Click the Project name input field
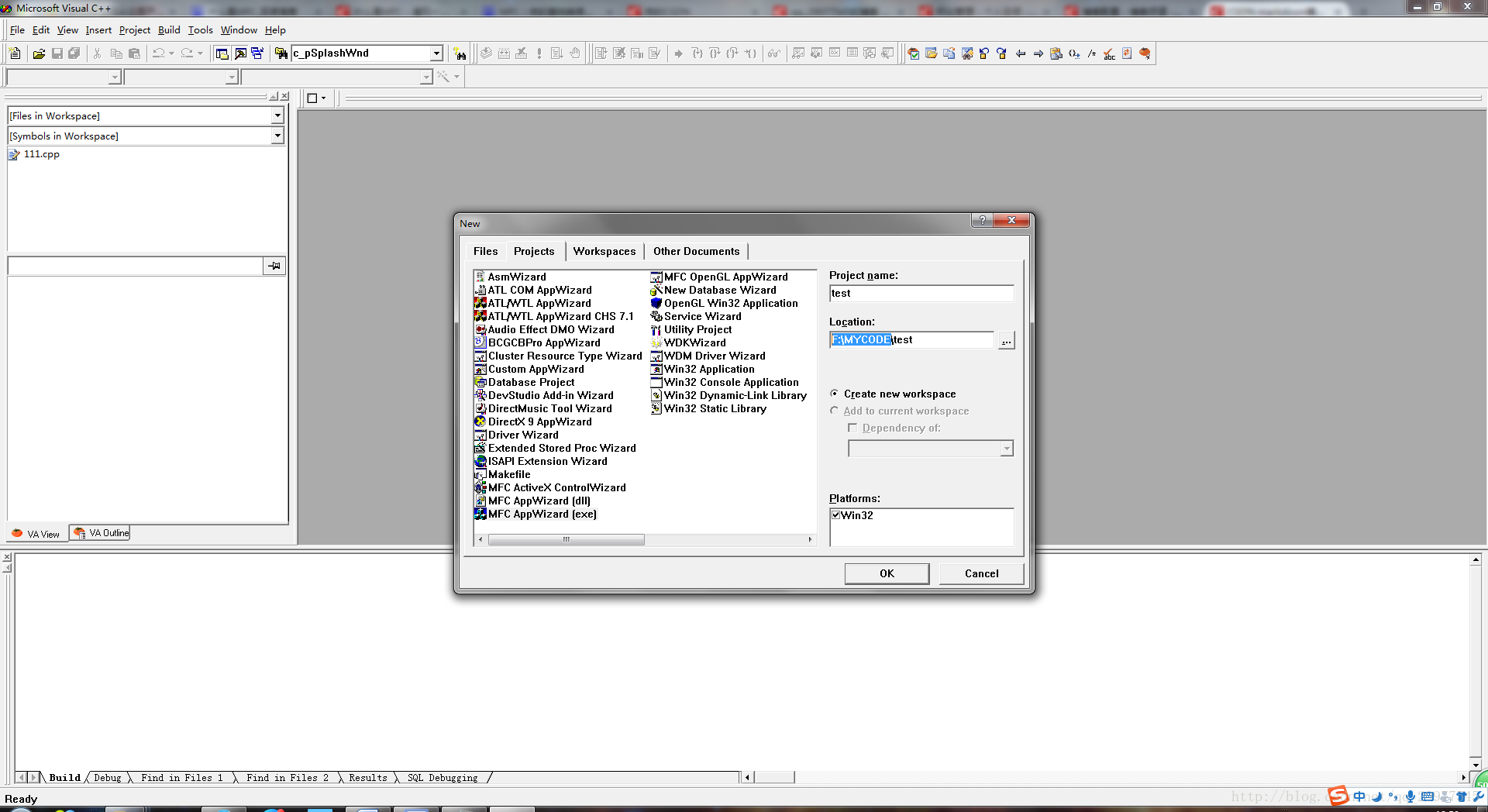 pos(921,293)
